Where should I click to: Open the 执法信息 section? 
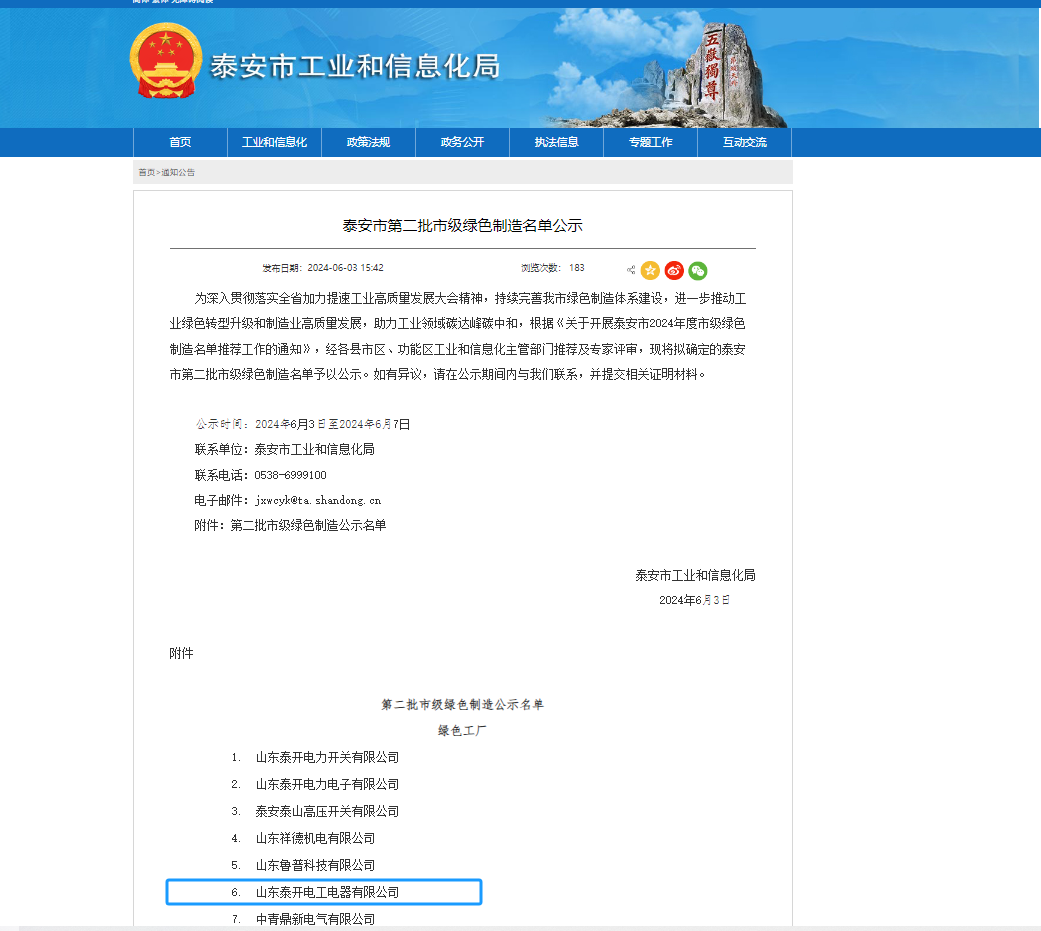point(556,142)
